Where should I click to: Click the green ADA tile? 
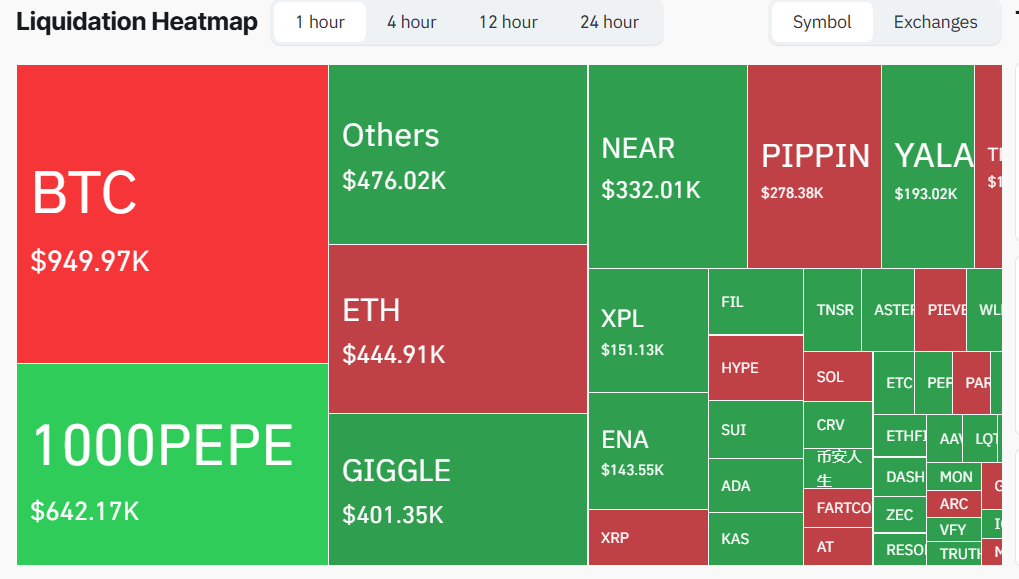pos(755,486)
